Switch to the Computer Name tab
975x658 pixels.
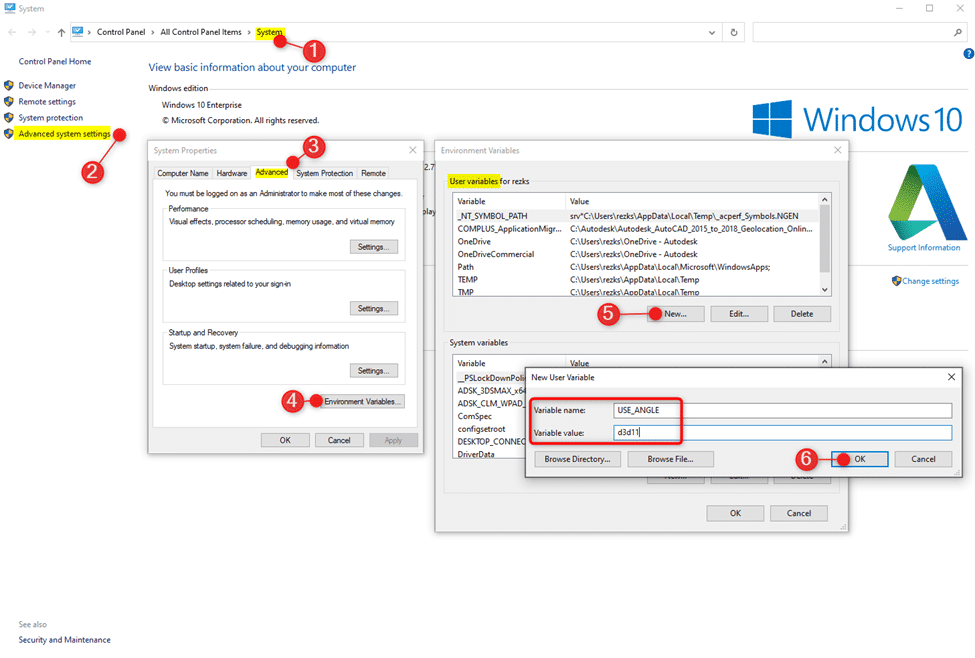182,174
